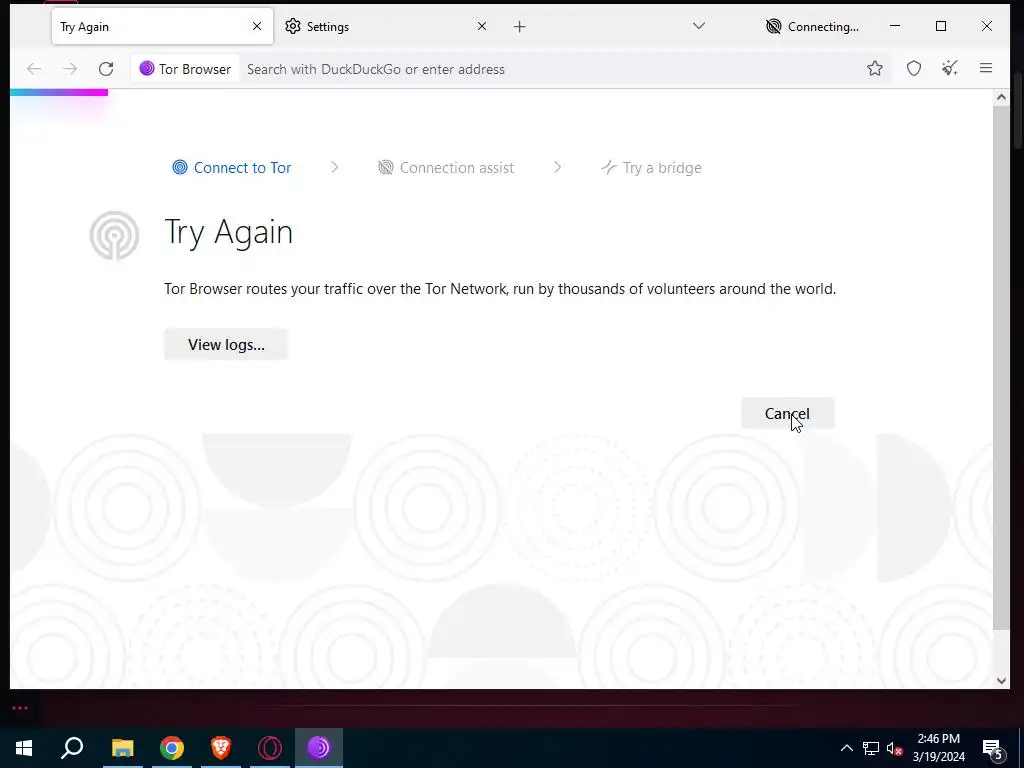Select the Connect to Tor breadcrumb

click(x=232, y=168)
